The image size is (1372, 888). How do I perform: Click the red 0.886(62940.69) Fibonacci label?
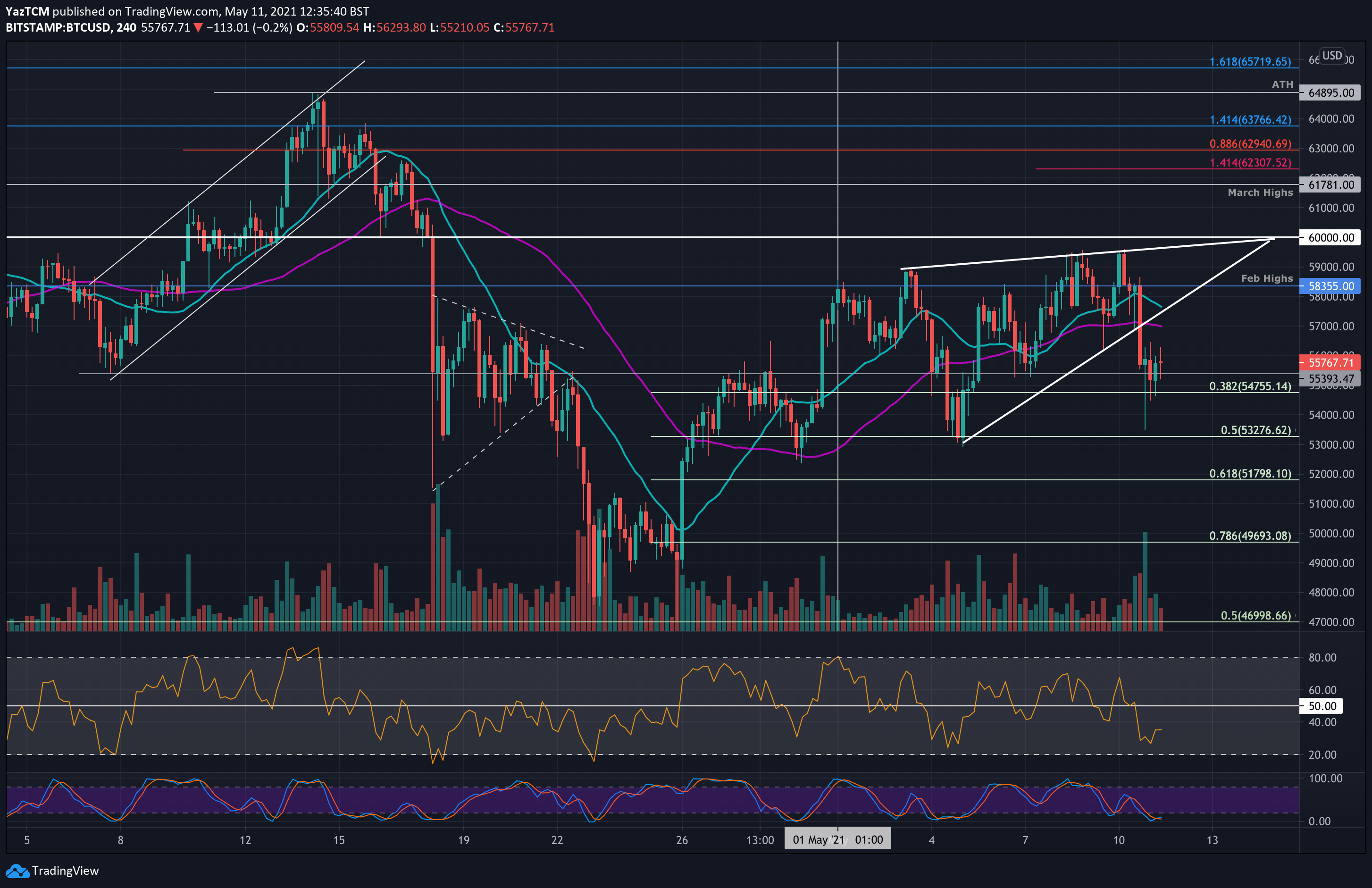tap(1250, 143)
